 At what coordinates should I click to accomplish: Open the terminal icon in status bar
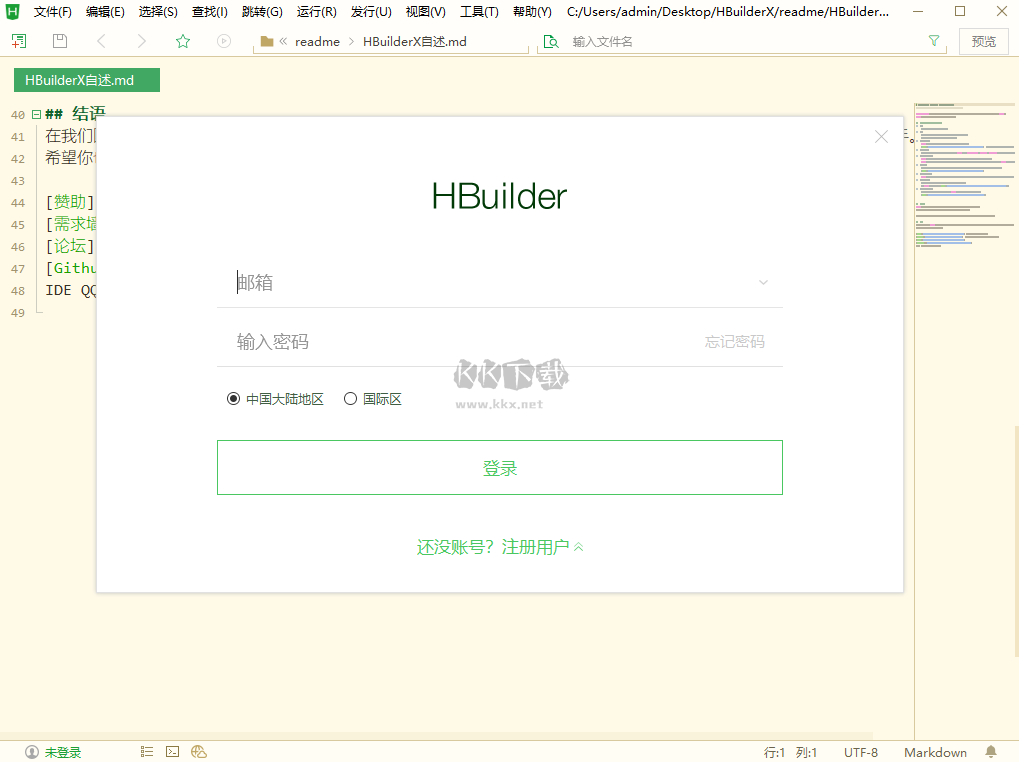[172, 752]
